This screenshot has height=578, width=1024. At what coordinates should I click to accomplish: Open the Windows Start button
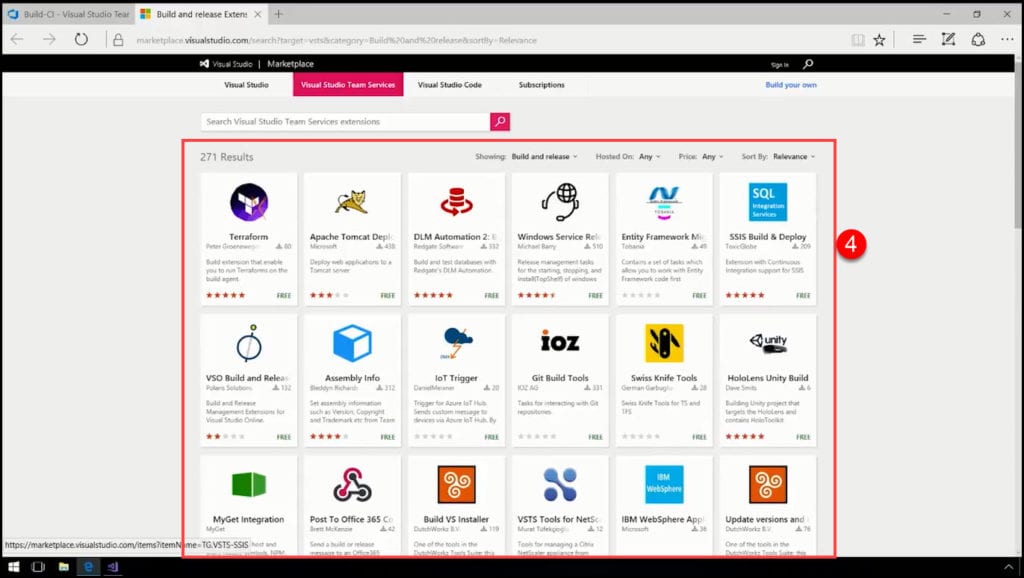13,567
